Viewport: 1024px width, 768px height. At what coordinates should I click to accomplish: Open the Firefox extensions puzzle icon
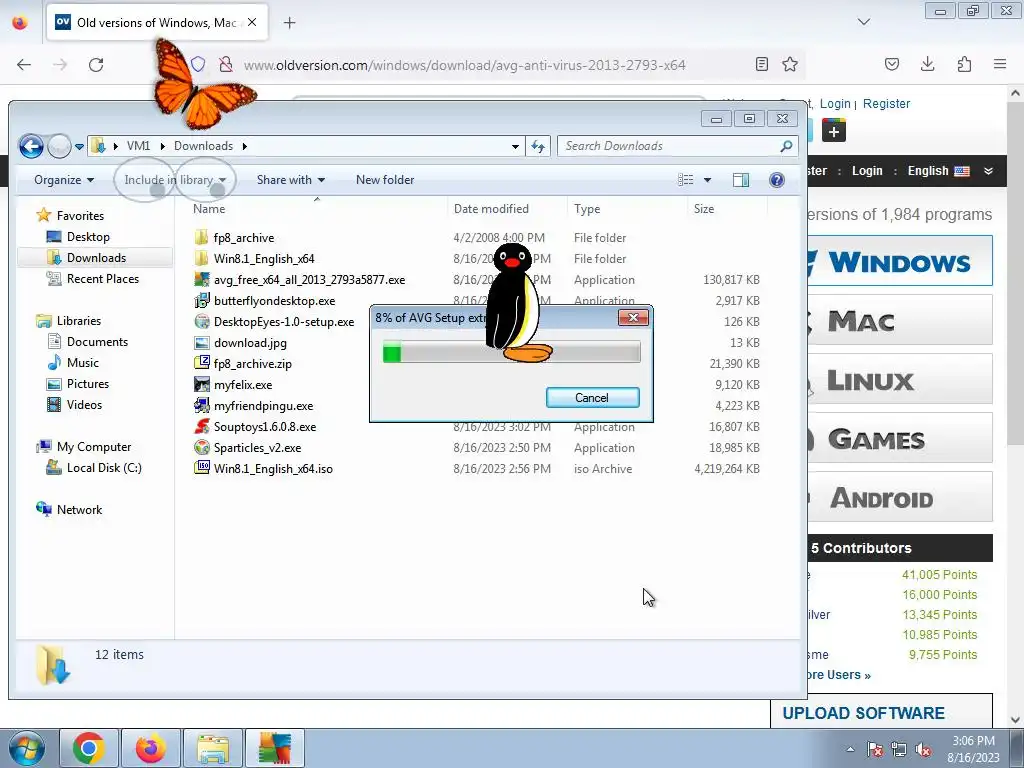tap(964, 64)
